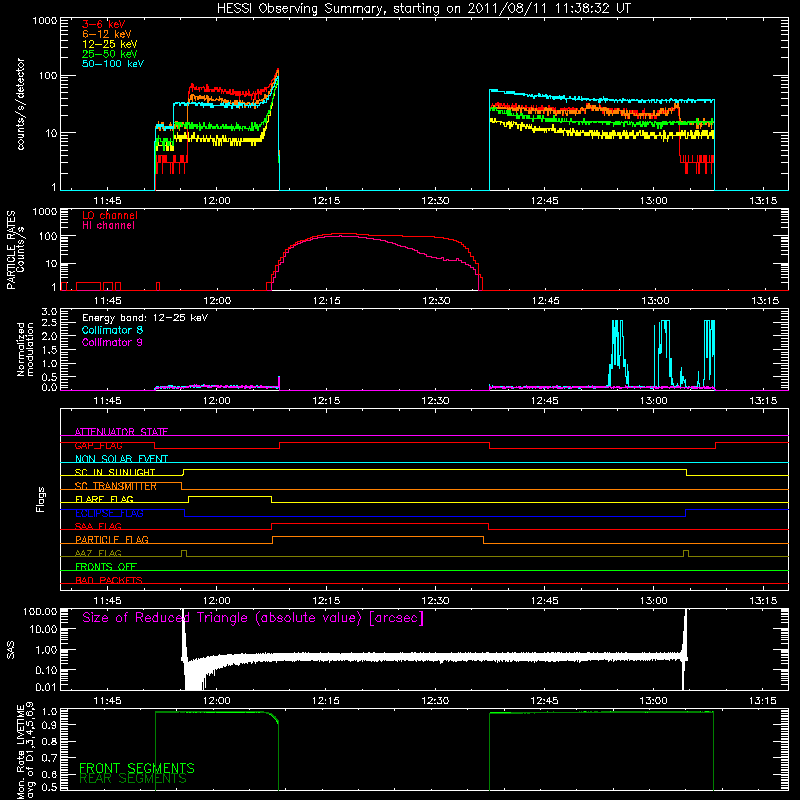Select the green 25-50 keV legend label
This screenshot has width=800, height=800.
110,54
